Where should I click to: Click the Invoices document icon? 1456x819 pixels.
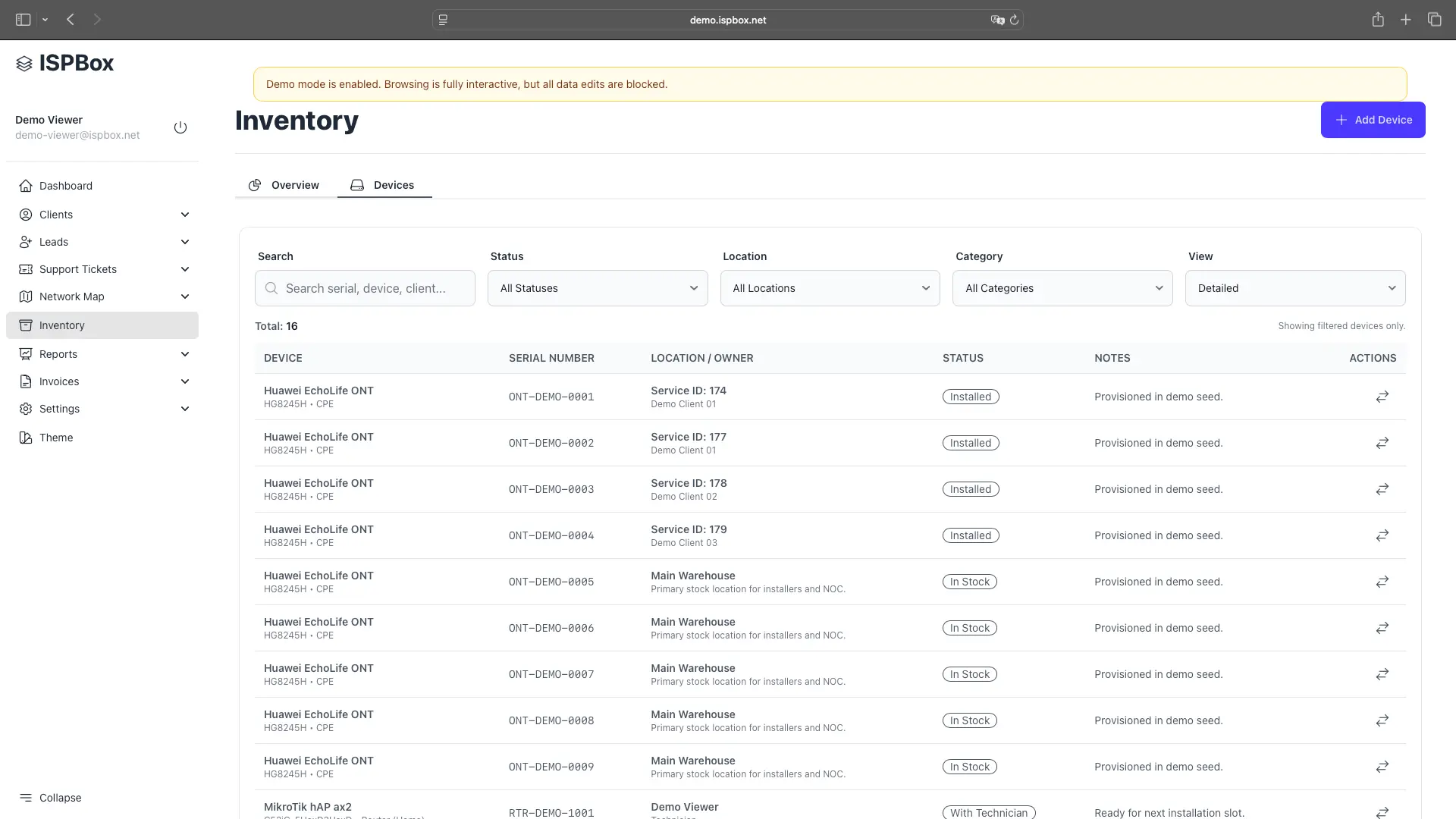(x=26, y=381)
